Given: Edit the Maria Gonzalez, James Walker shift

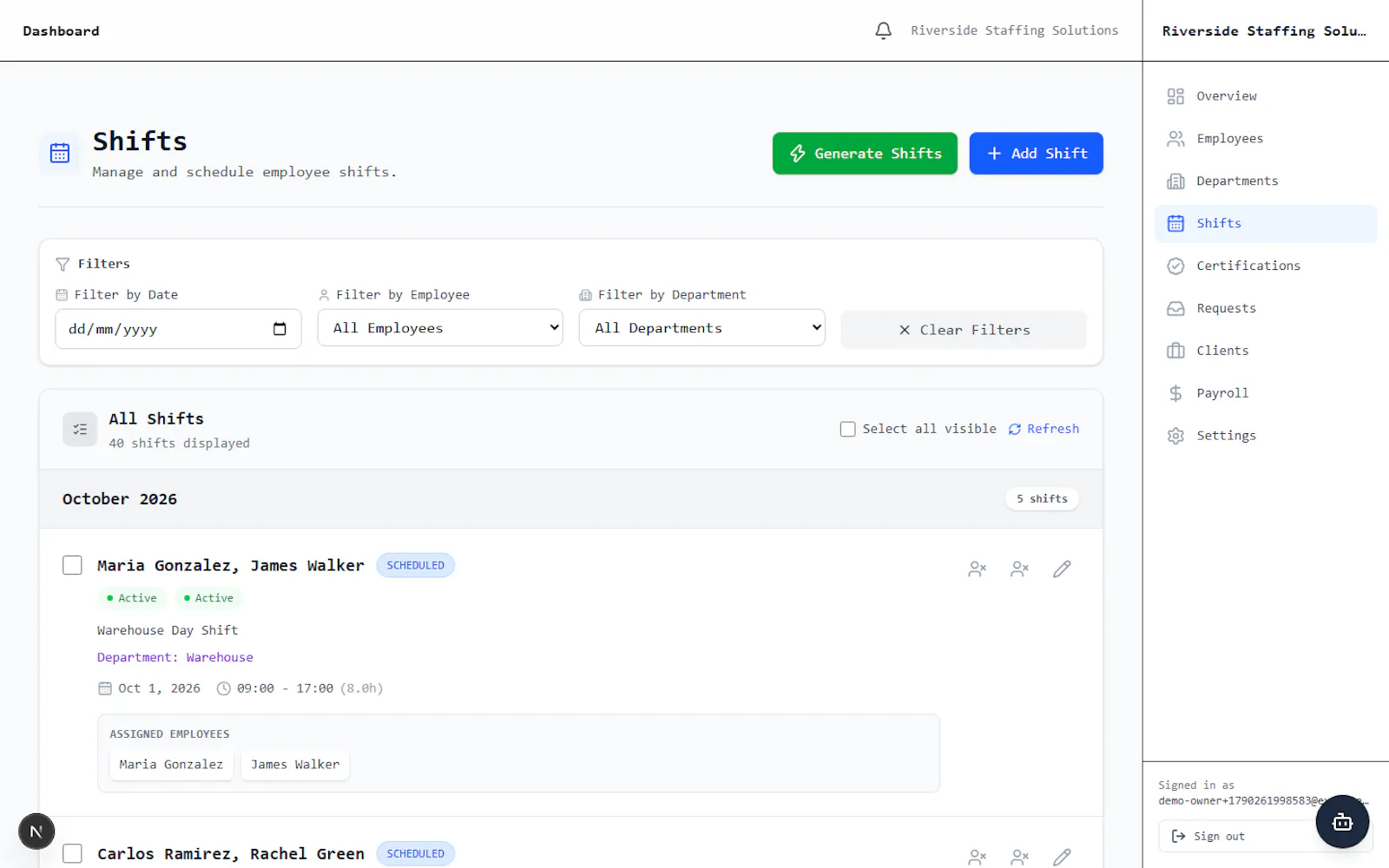Looking at the screenshot, I should (x=1062, y=569).
